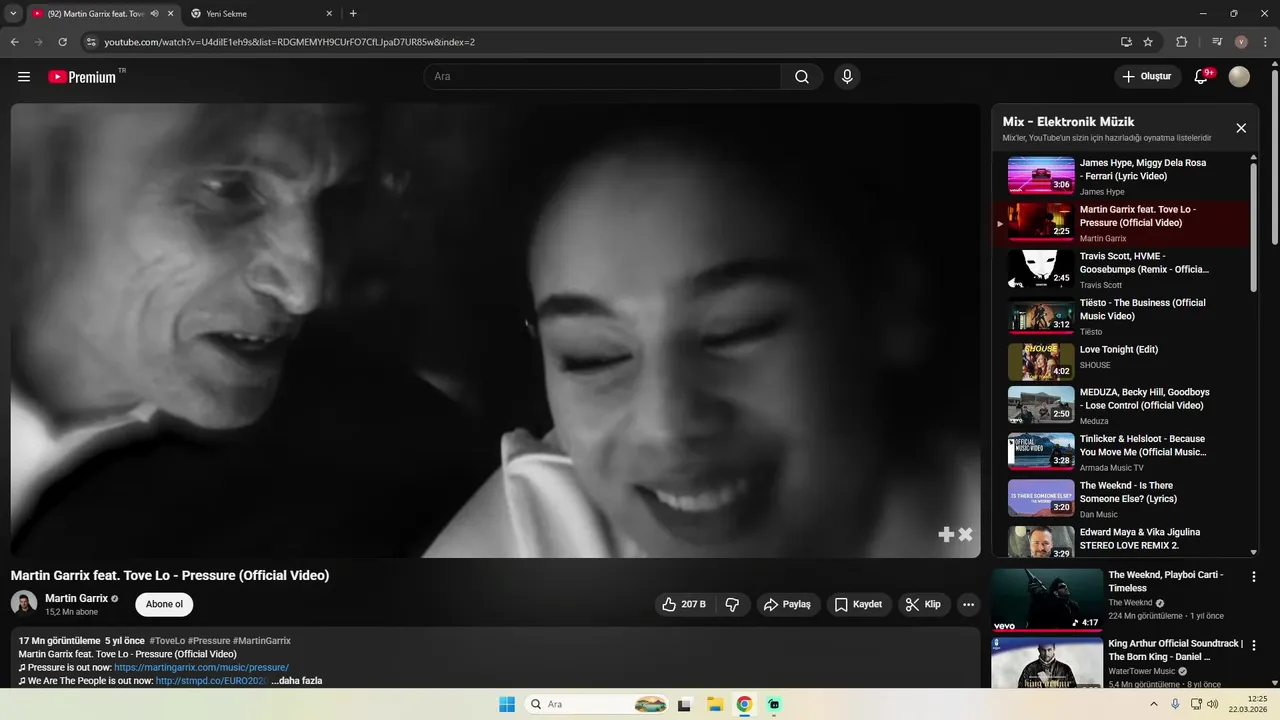The image size is (1280, 720).
Task: Select the Martin Garrix YouTube tab
Action: (103, 14)
